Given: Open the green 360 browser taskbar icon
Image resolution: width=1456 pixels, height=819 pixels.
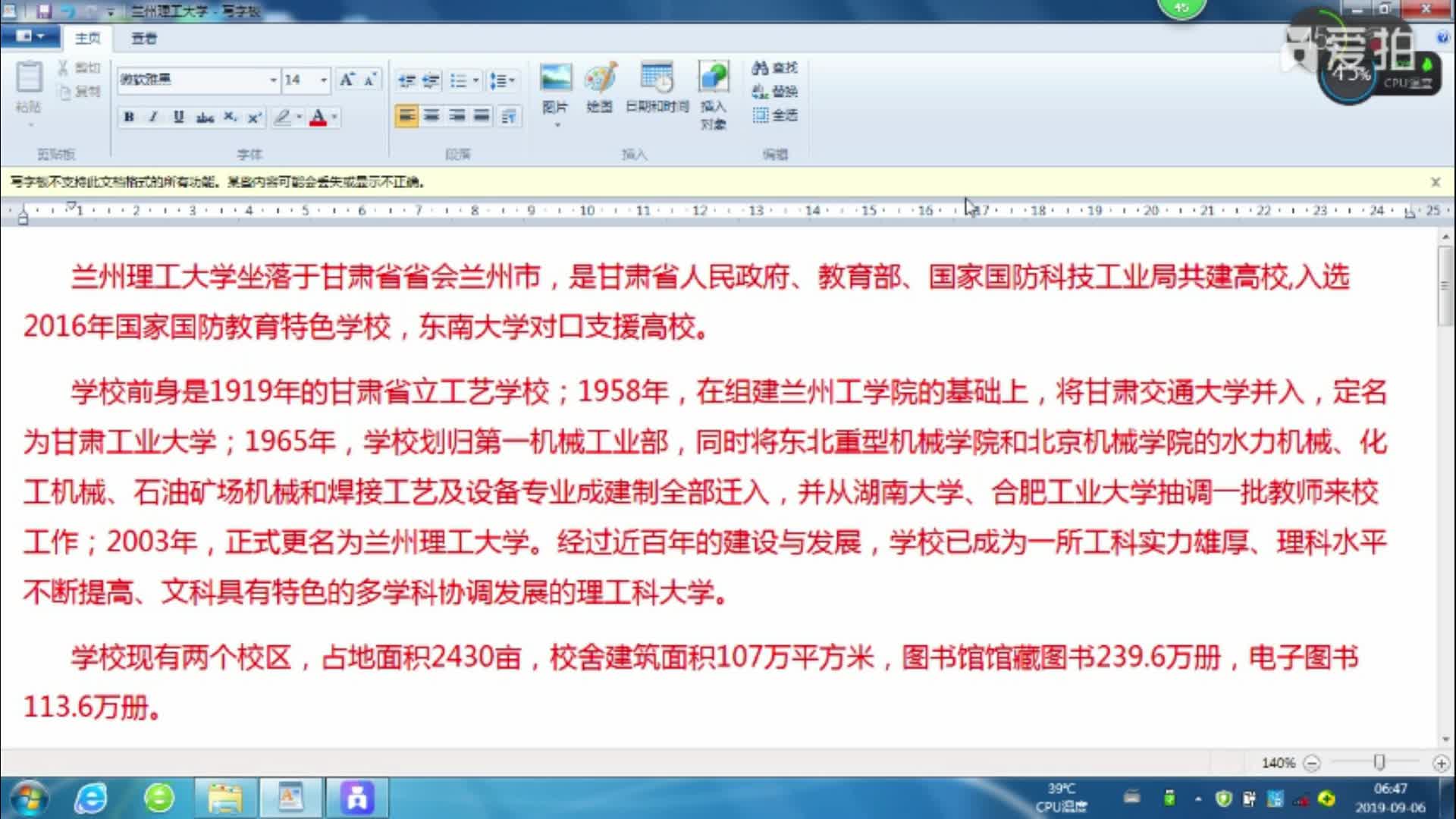Looking at the screenshot, I should 158,798.
